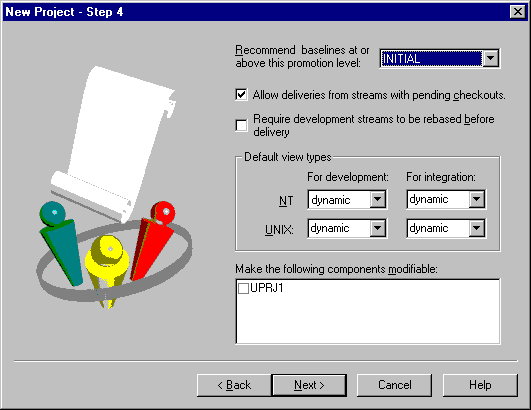Open Help for this wizard step
The height and width of the screenshot is (410, 531).
coord(480,385)
